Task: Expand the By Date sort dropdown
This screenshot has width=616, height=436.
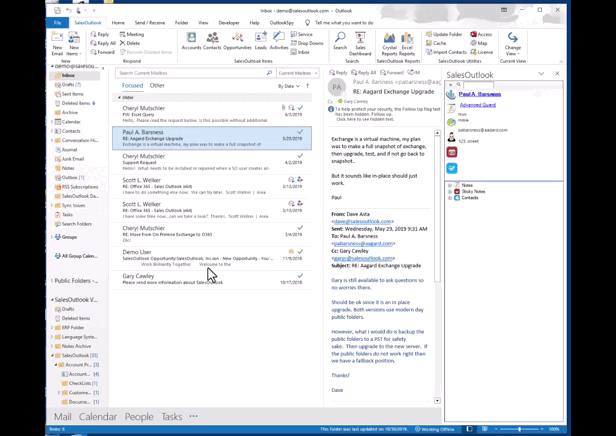Action: click(289, 86)
